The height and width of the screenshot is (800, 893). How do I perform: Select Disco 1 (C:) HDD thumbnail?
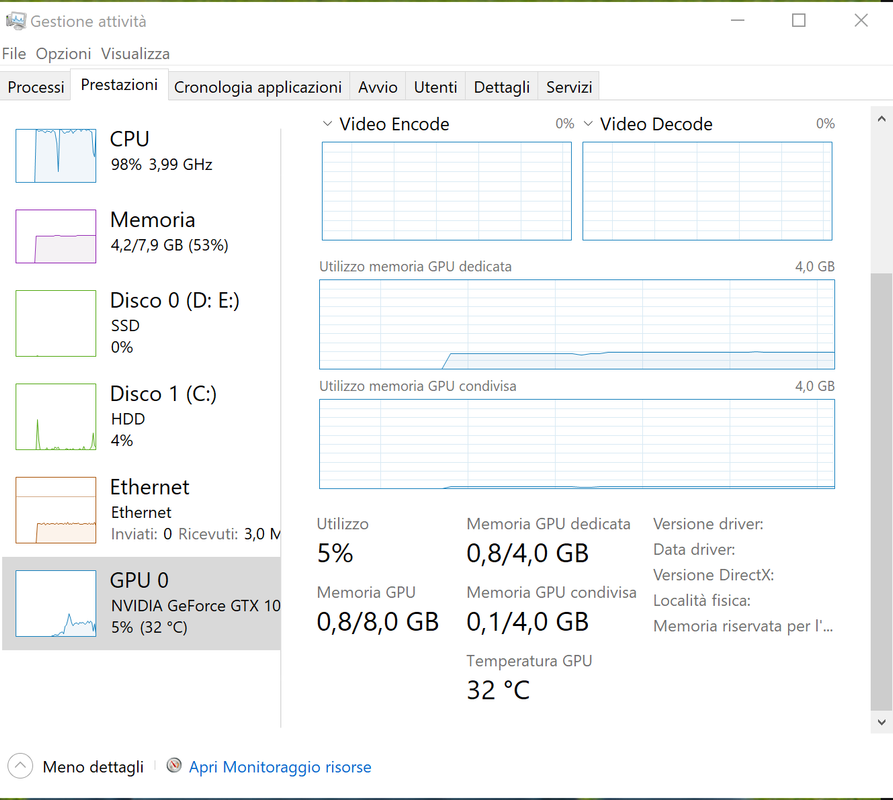coord(56,417)
